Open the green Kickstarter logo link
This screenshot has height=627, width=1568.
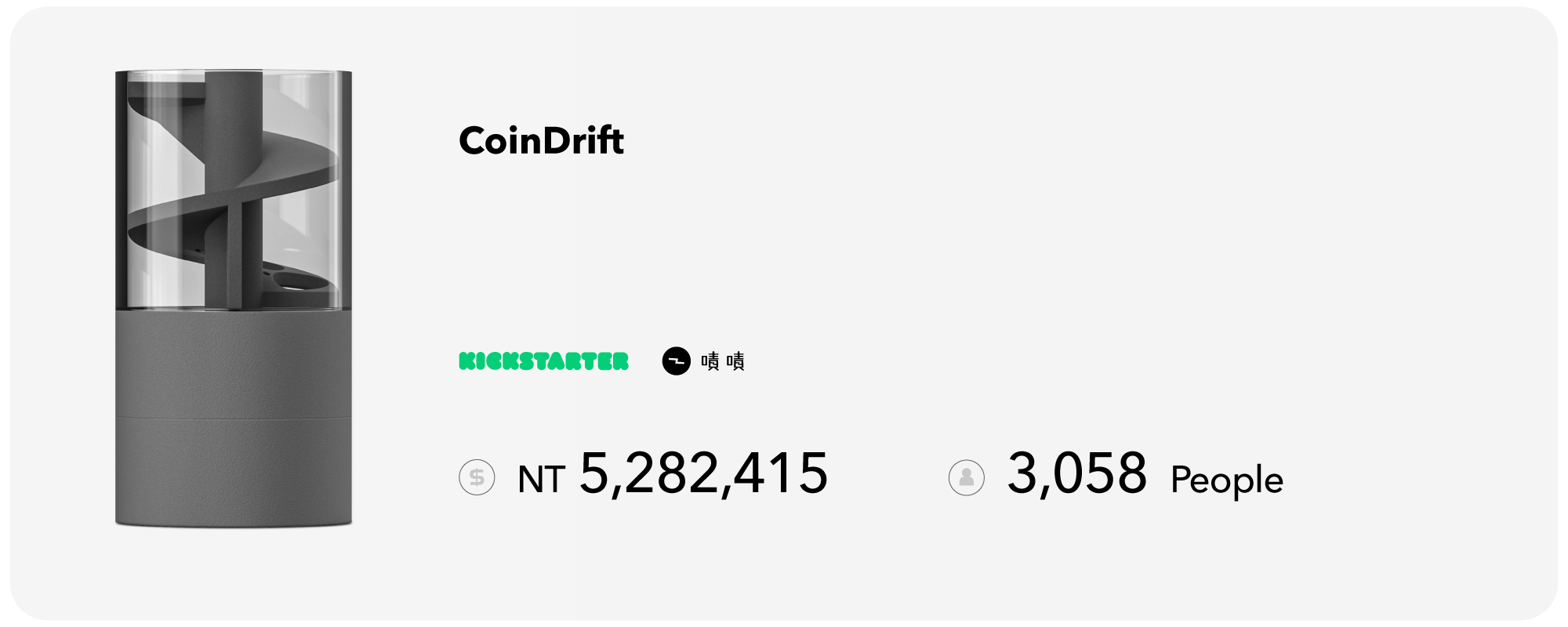(x=543, y=361)
